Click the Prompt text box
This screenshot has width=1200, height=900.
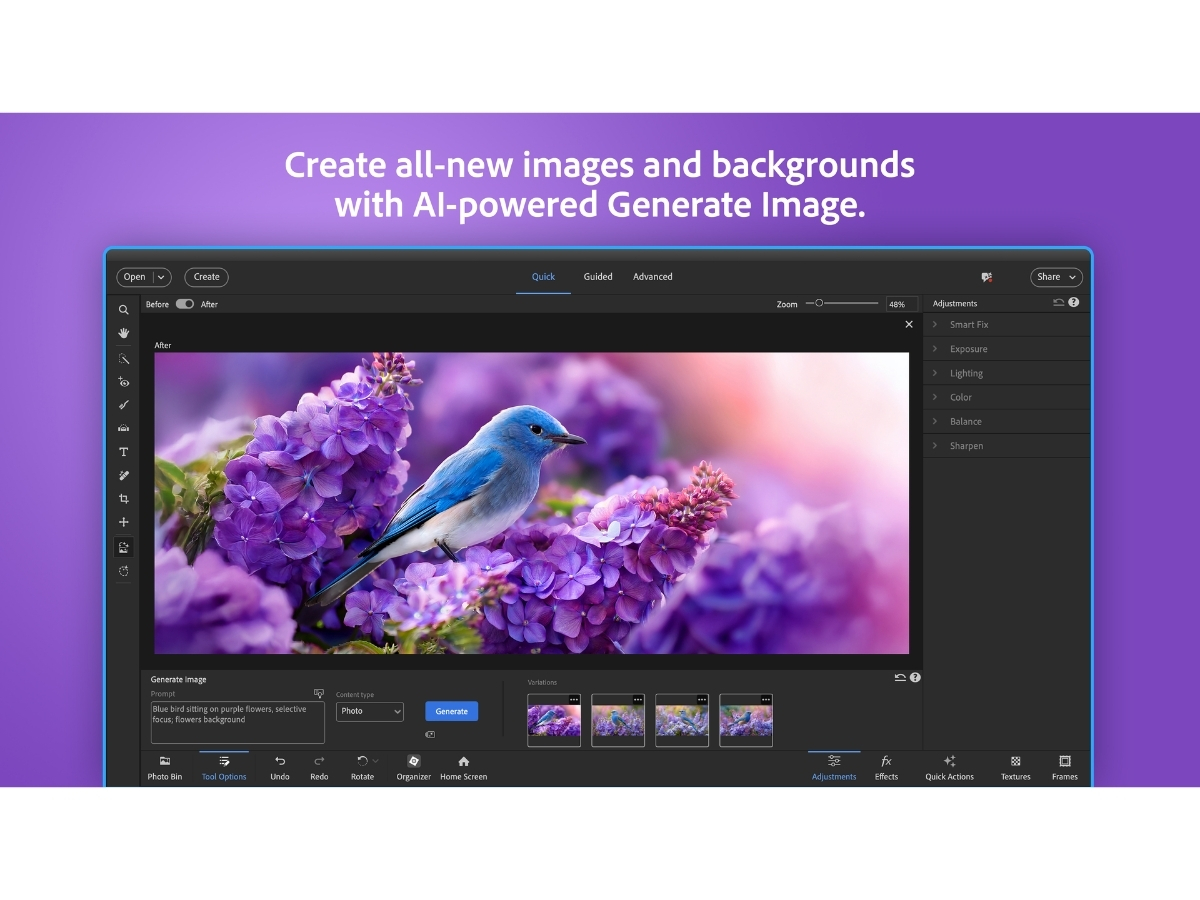click(x=238, y=722)
